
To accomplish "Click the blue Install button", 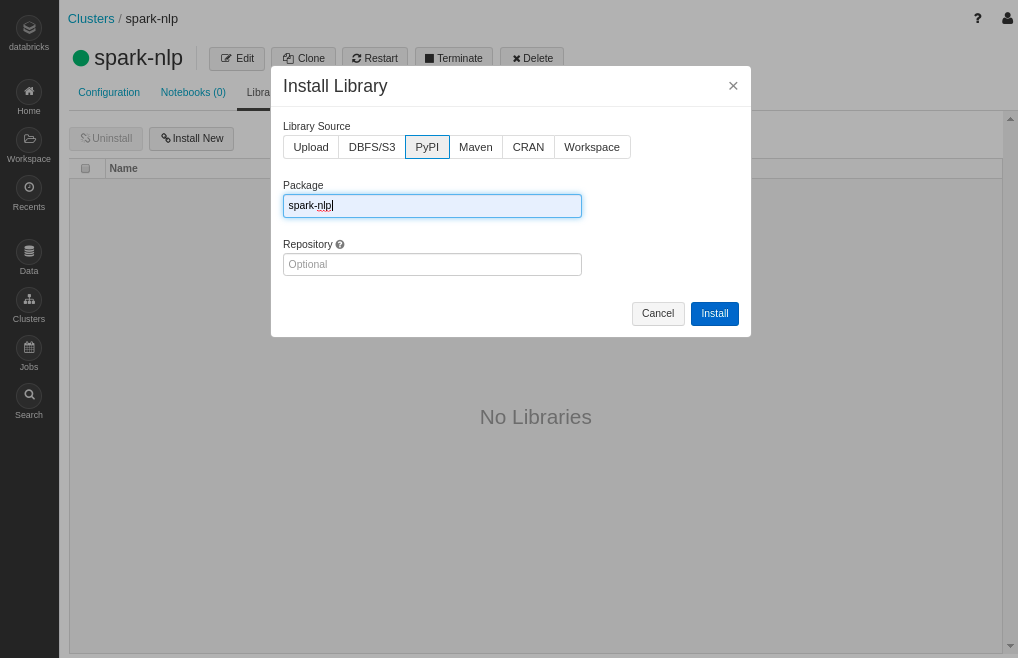I will click(715, 313).
